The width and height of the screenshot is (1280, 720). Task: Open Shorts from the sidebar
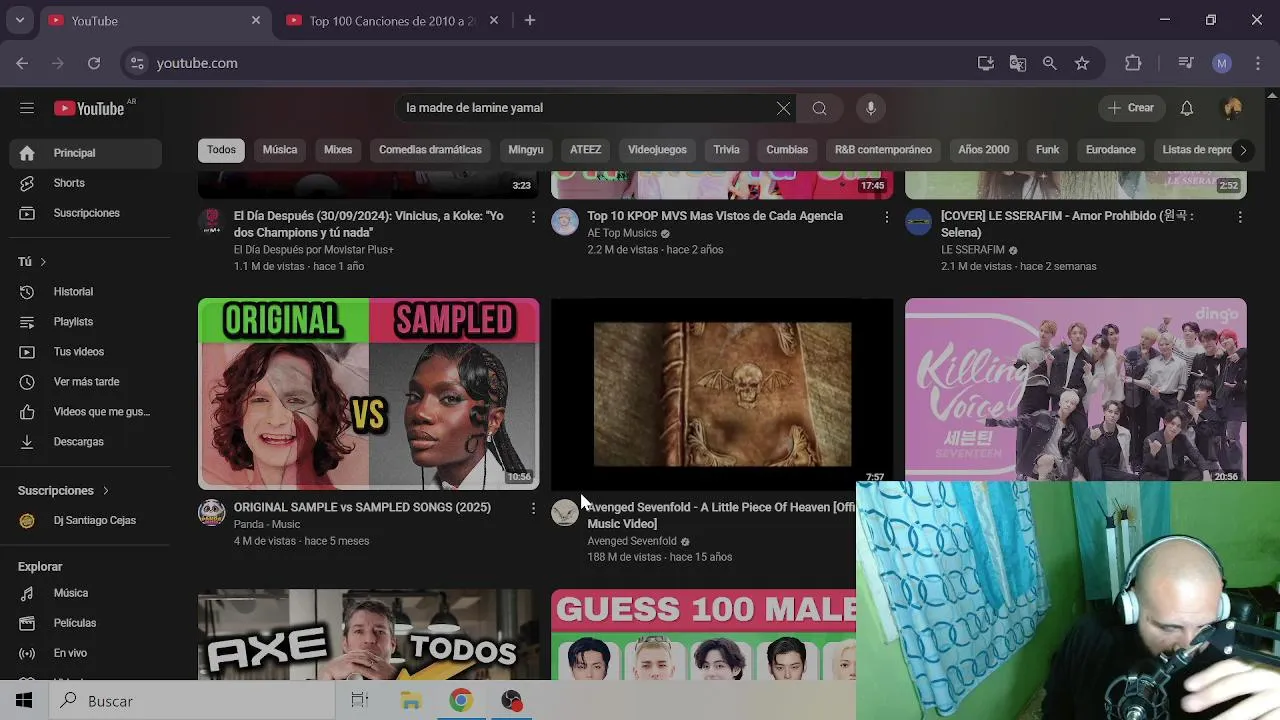[x=86, y=183]
